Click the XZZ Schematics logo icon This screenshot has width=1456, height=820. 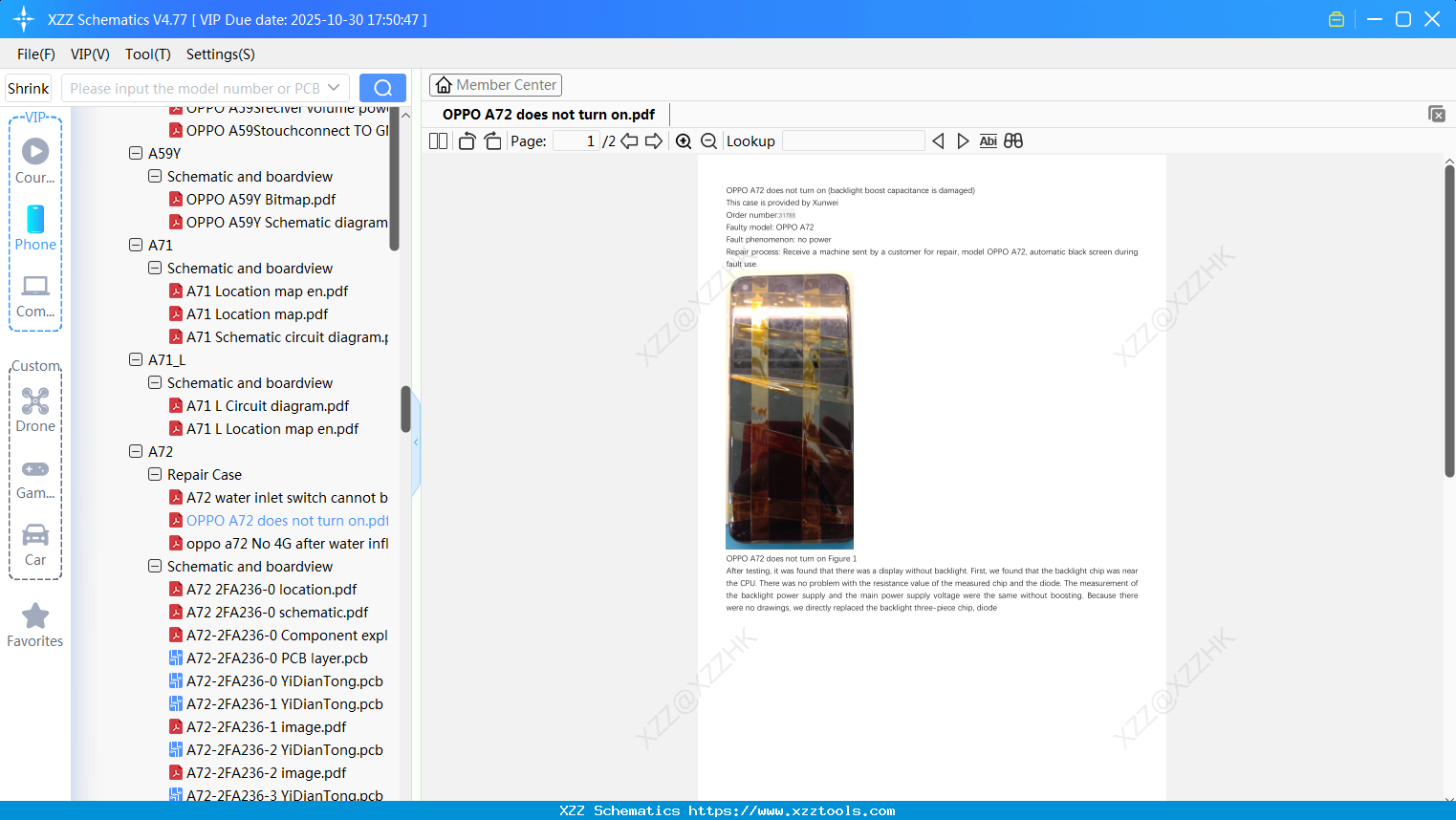point(24,19)
